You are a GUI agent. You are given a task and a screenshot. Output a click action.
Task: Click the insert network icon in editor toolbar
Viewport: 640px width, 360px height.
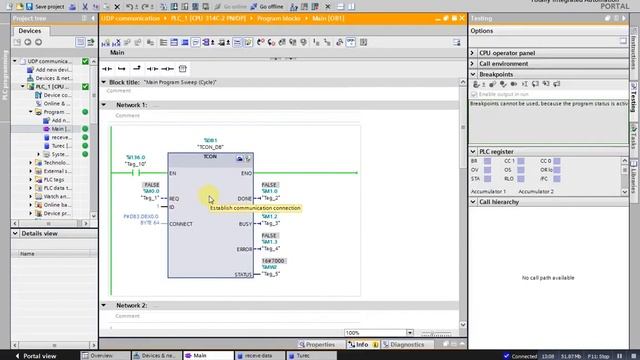[x=106, y=42]
